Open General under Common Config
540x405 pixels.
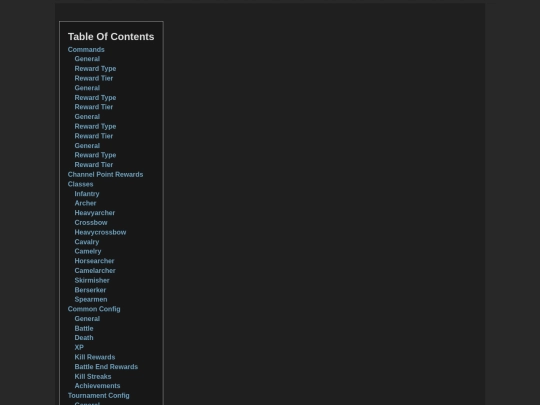(87, 319)
